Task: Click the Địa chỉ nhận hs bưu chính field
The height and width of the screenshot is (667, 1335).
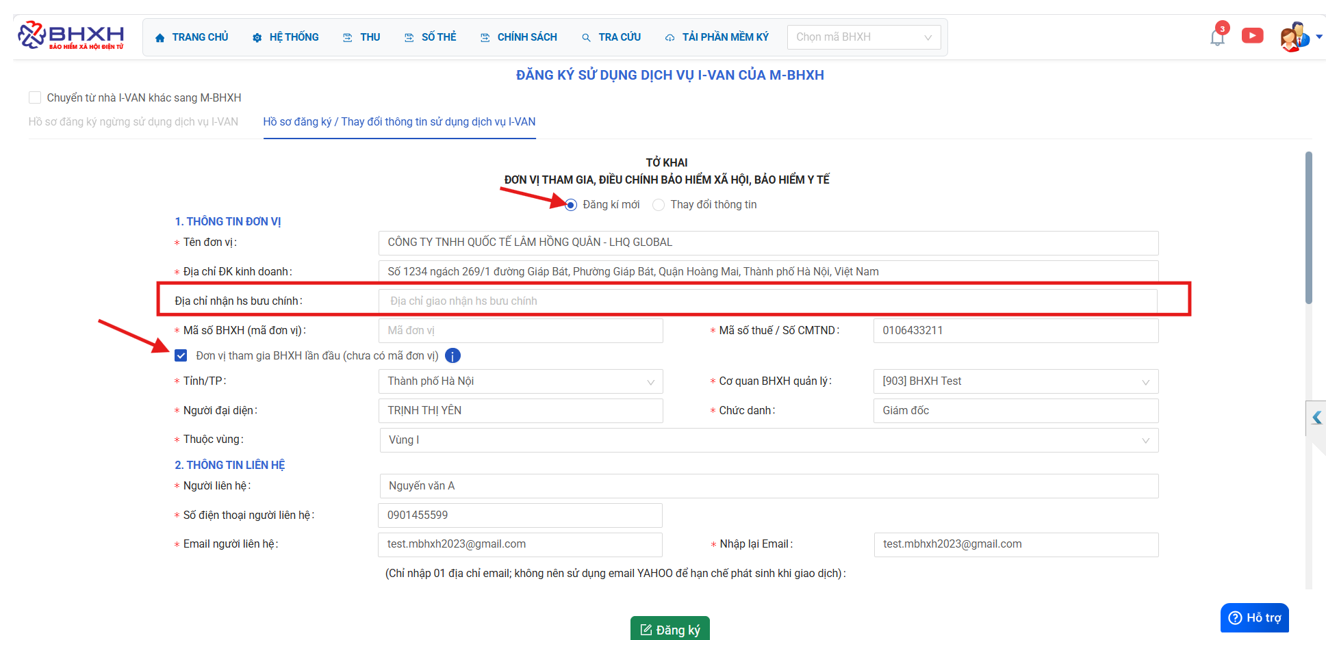Action: click(x=767, y=301)
